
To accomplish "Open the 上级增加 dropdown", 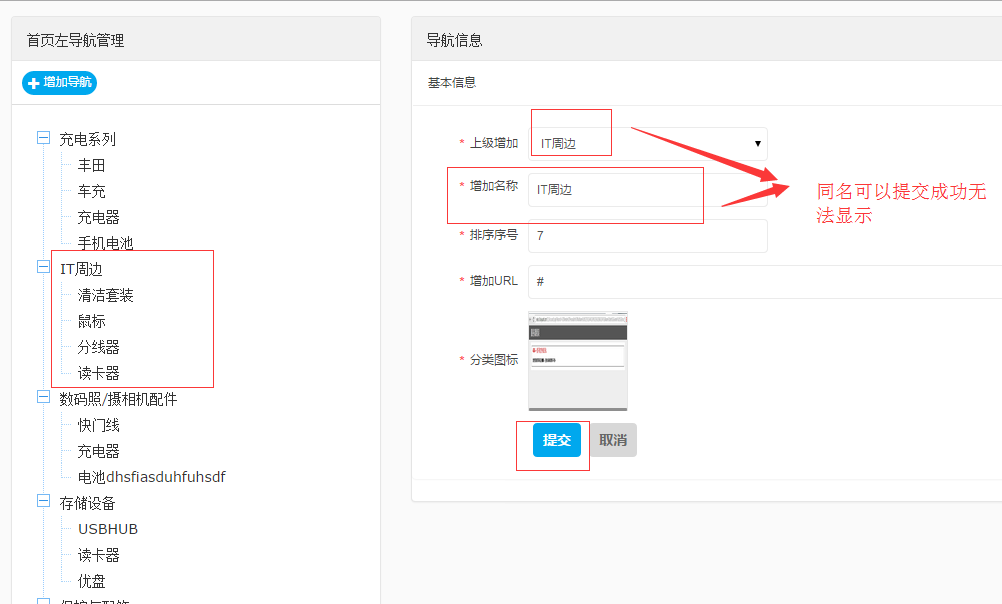I will 647,144.
